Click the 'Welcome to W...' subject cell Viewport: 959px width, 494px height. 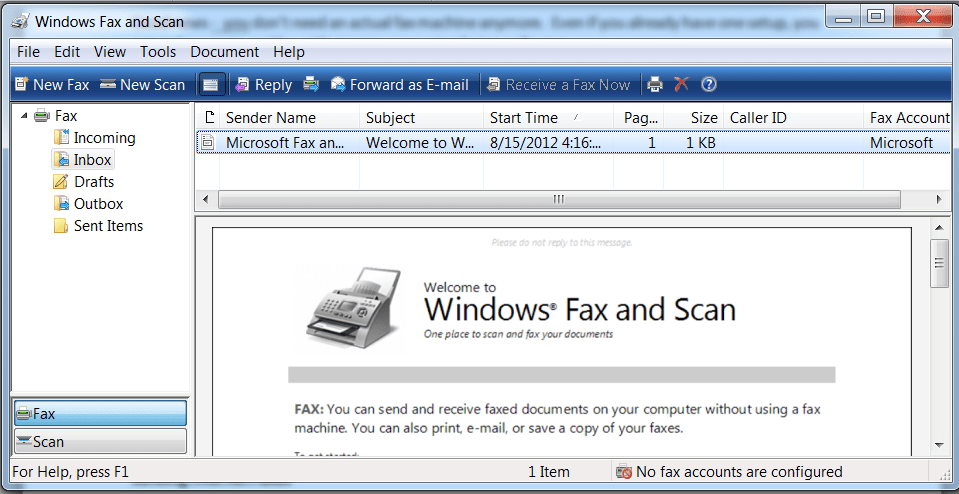click(421, 142)
